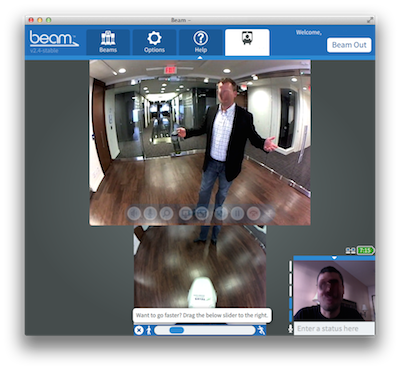Viewport: 400px width, 370px height.
Task: Click the zoom magnifier icon
Action: (166, 213)
